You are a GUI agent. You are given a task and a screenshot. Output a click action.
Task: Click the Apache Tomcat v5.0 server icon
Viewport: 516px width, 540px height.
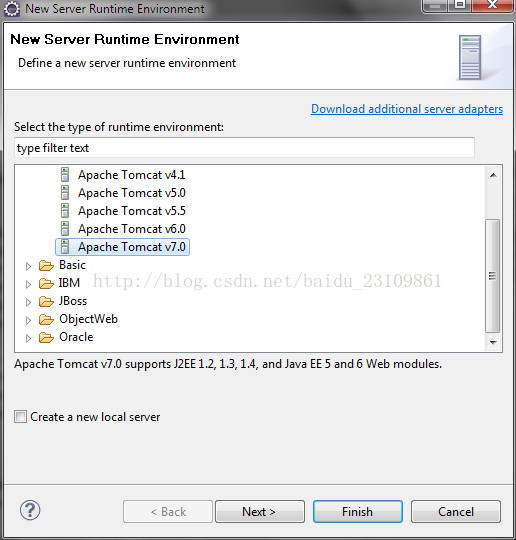[x=65, y=193]
